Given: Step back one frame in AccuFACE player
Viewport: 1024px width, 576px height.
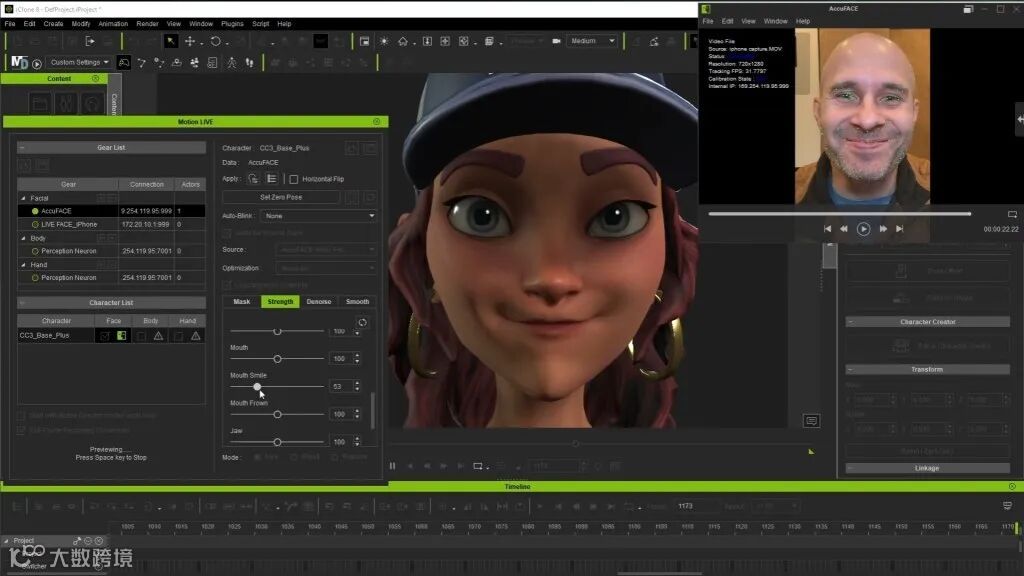Looking at the screenshot, I should coord(844,229).
